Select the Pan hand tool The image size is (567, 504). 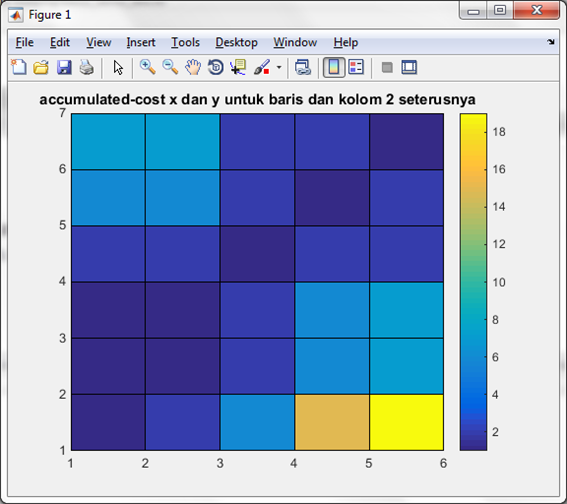(193, 67)
